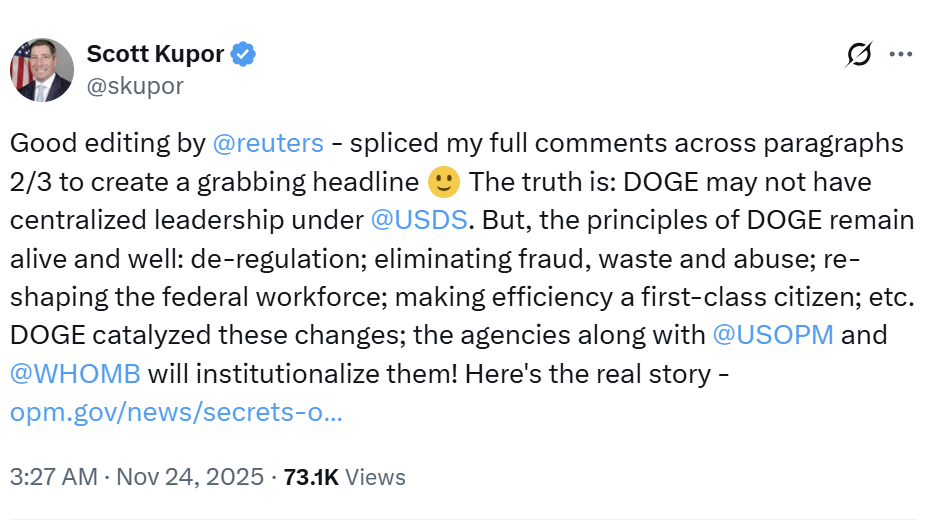Click the Views label
The height and width of the screenshot is (527, 925).
point(374,477)
